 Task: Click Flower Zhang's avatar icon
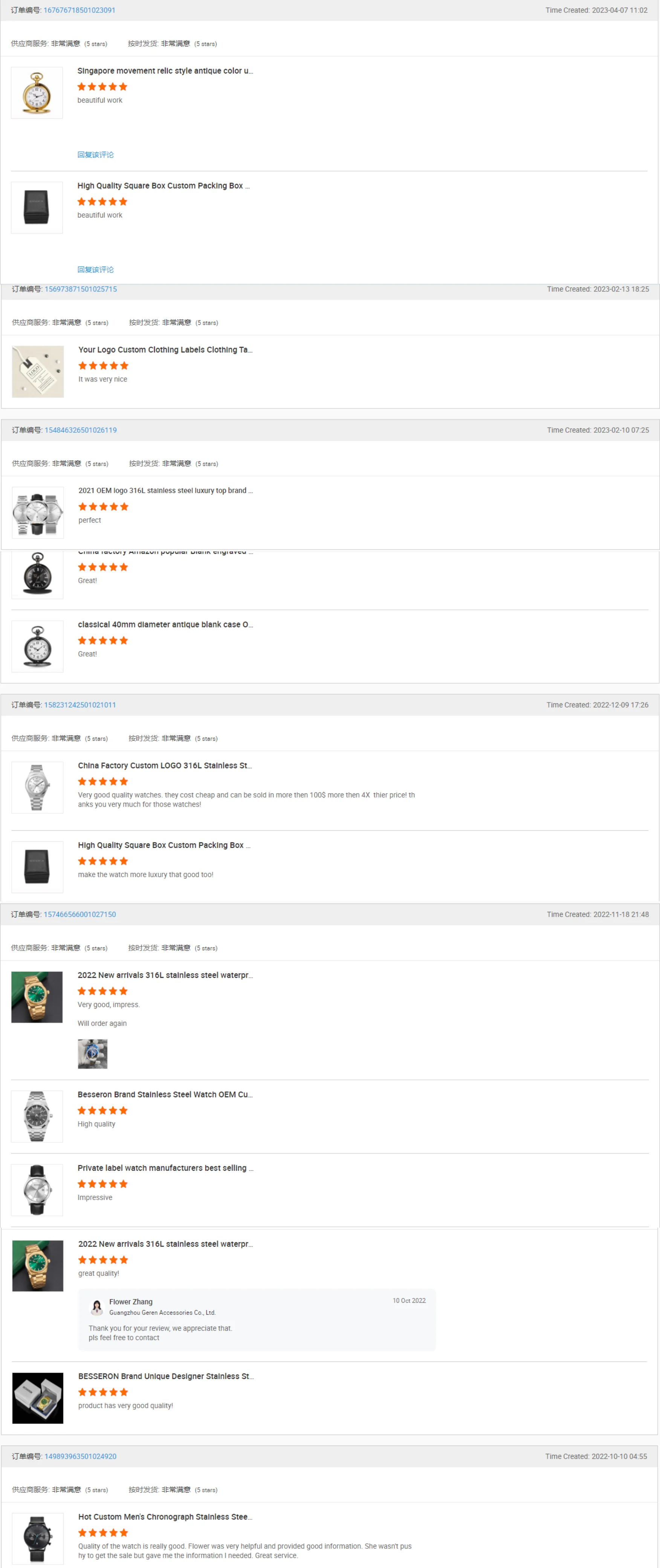[x=97, y=1306]
